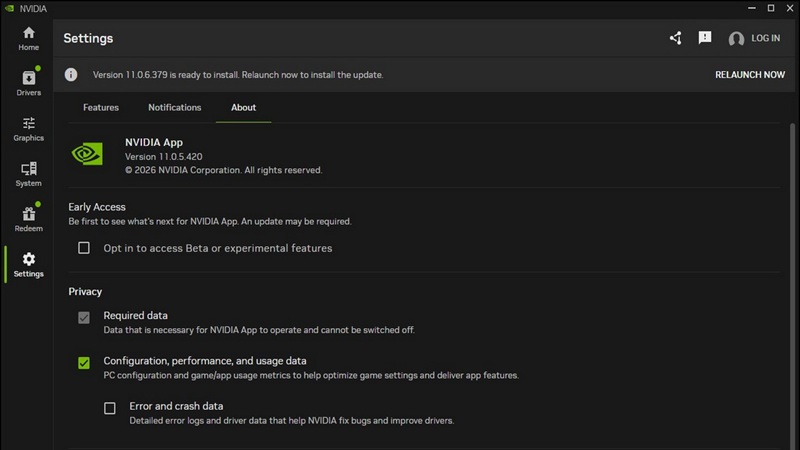
Task: Uncheck Configuration, performance, and usage data
Action: pos(84,362)
